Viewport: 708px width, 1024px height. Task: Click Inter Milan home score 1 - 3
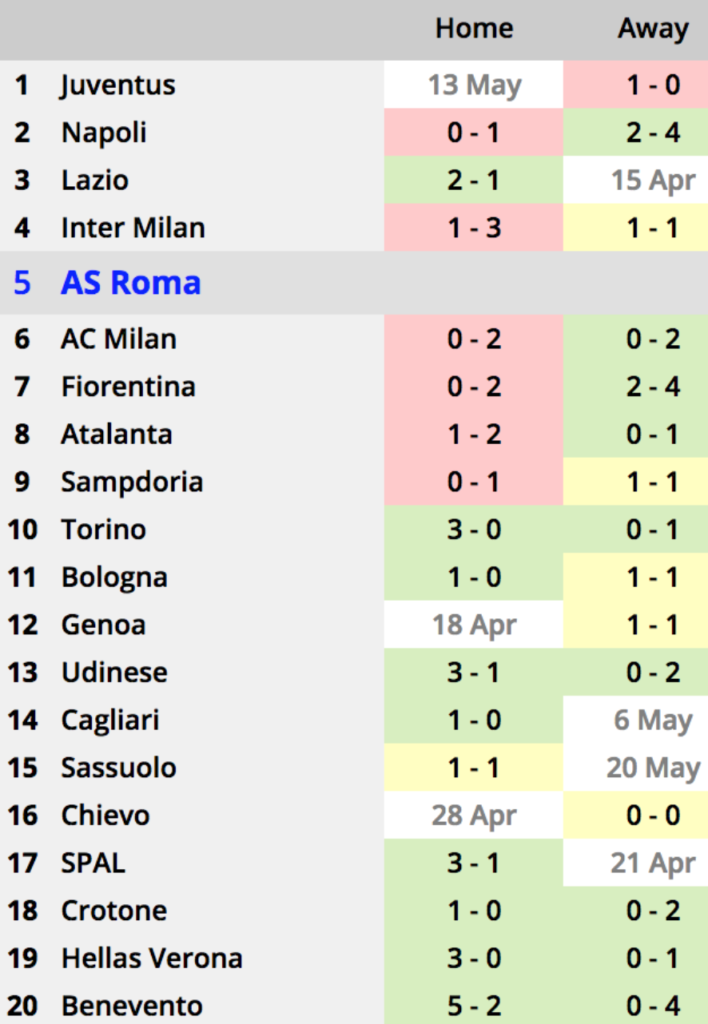tap(474, 228)
